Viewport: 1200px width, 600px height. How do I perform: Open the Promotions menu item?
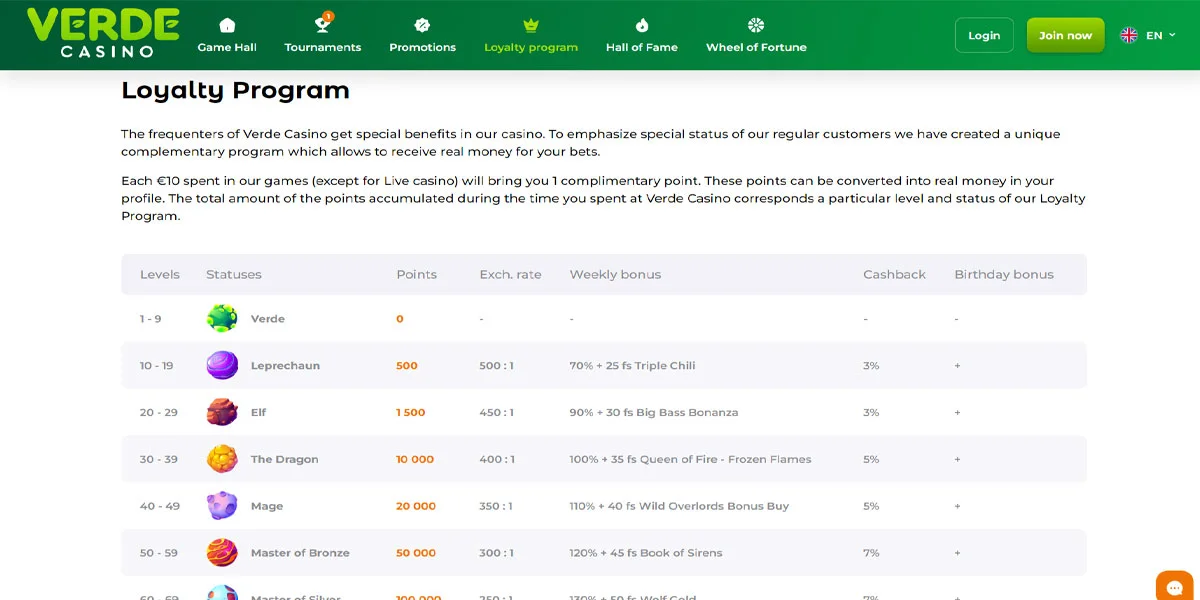tap(422, 35)
